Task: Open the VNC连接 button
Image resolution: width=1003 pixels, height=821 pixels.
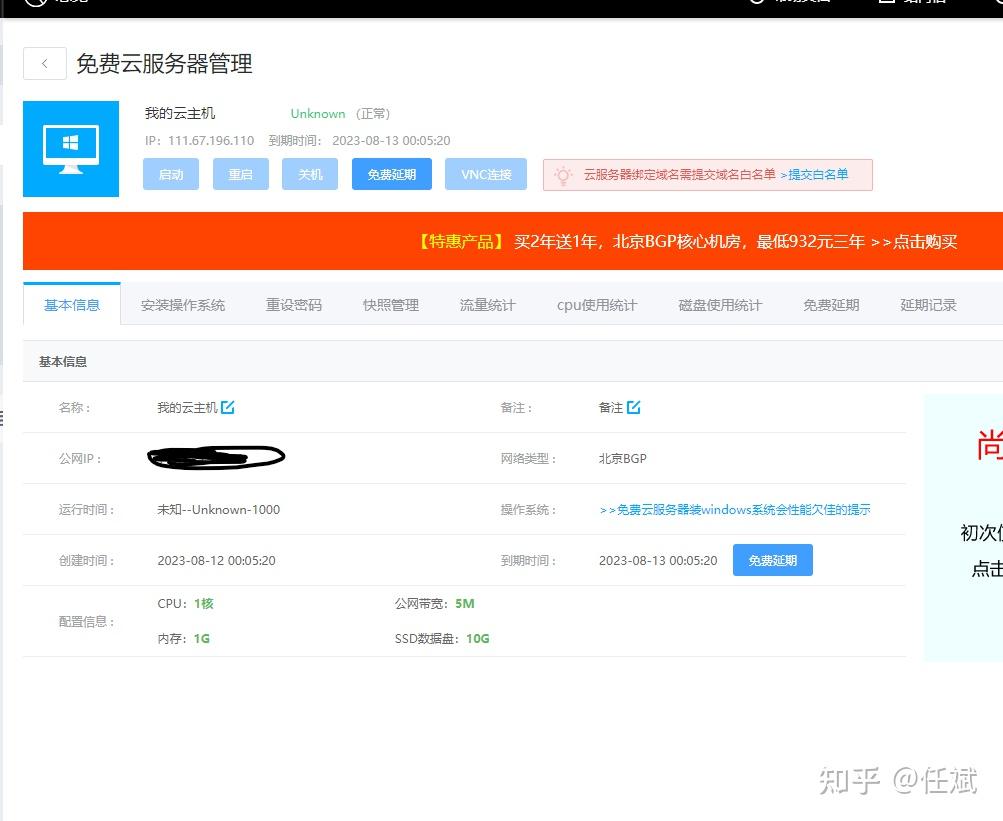Action: (486, 174)
